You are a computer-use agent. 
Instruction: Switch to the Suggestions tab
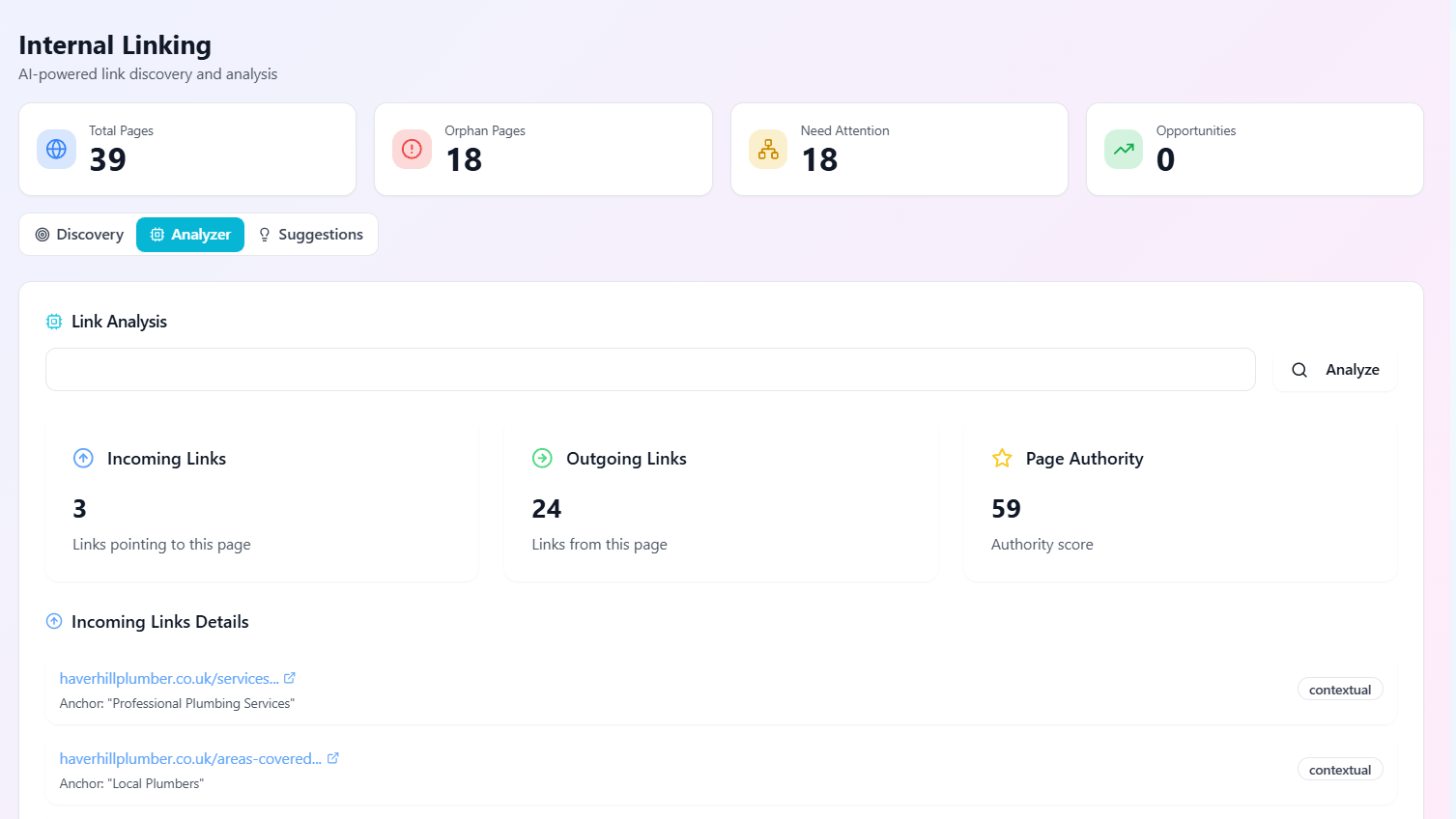311,234
